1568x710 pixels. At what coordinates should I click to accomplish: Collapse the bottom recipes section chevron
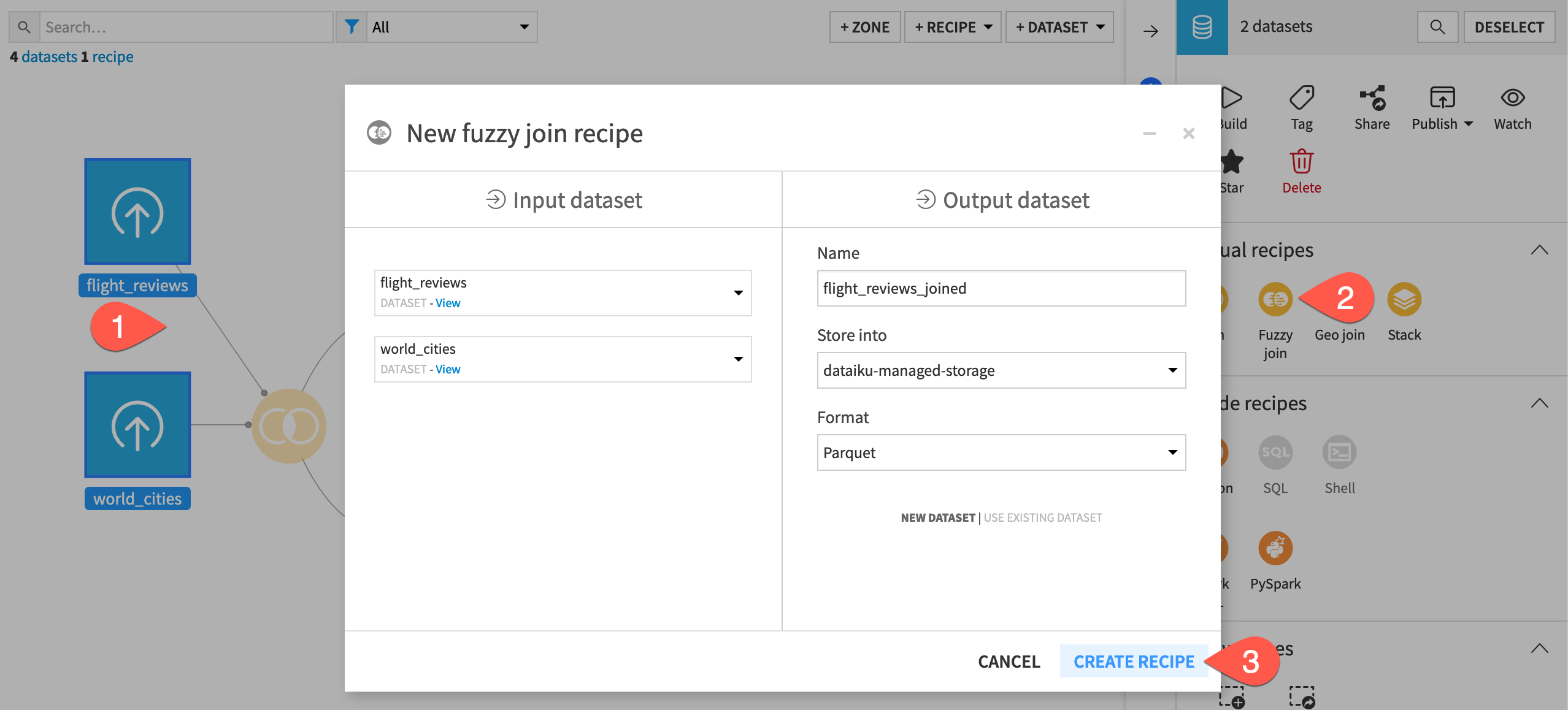[1539, 649]
